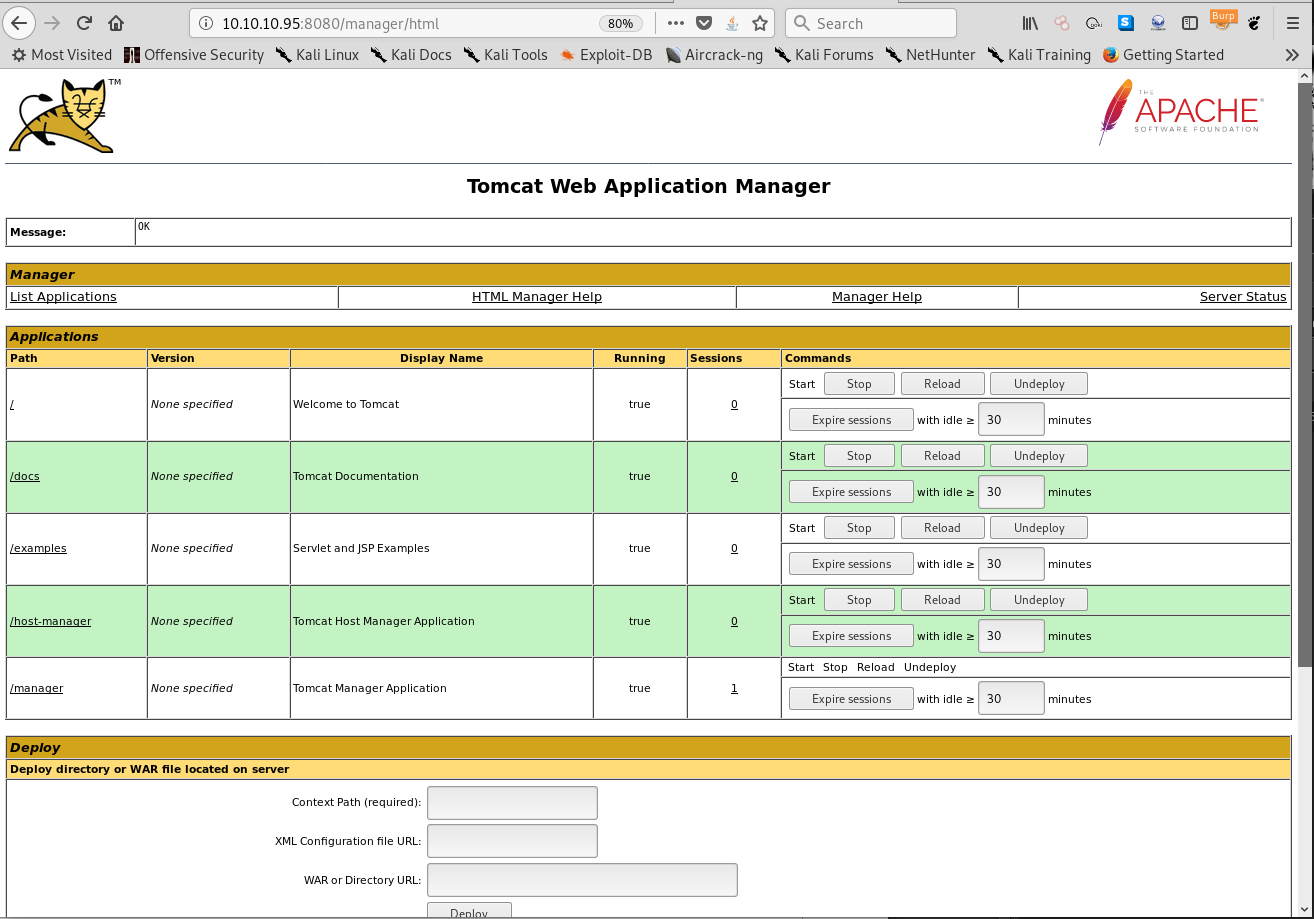
Task: Reload the /host-manager application
Action: (942, 600)
